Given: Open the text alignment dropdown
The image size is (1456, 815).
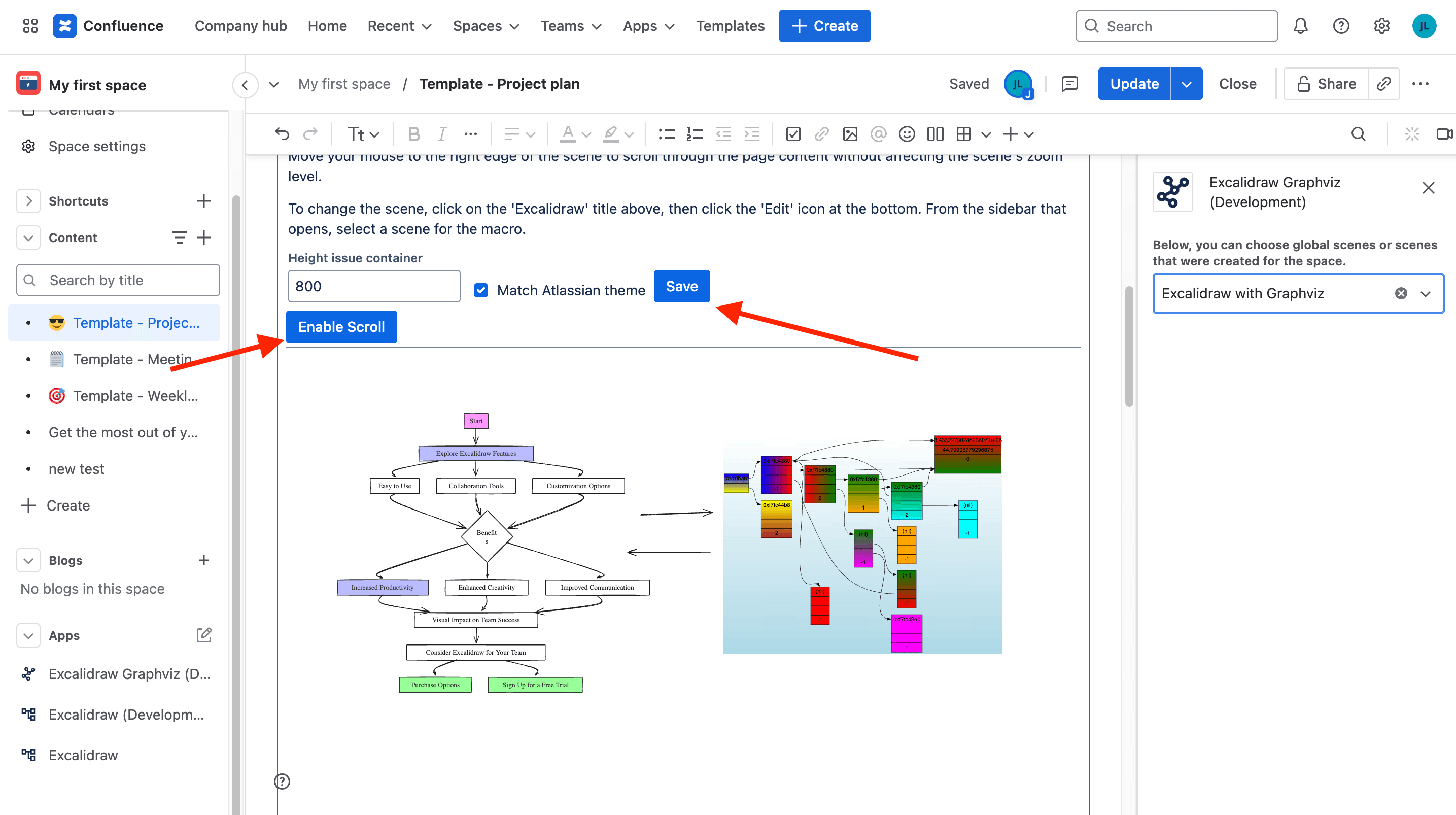Looking at the screenshot, I should (x=519, y=134).
